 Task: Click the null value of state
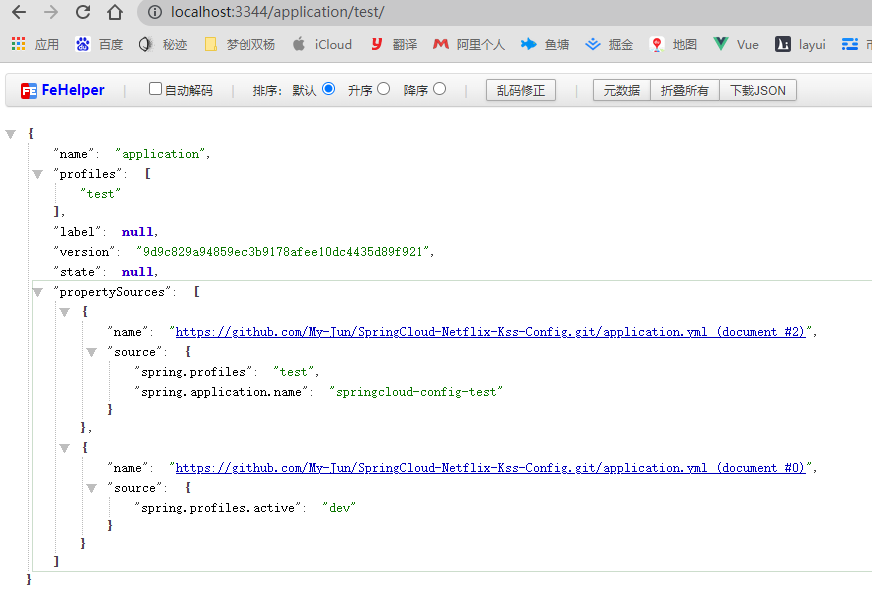tap(137, 272)
